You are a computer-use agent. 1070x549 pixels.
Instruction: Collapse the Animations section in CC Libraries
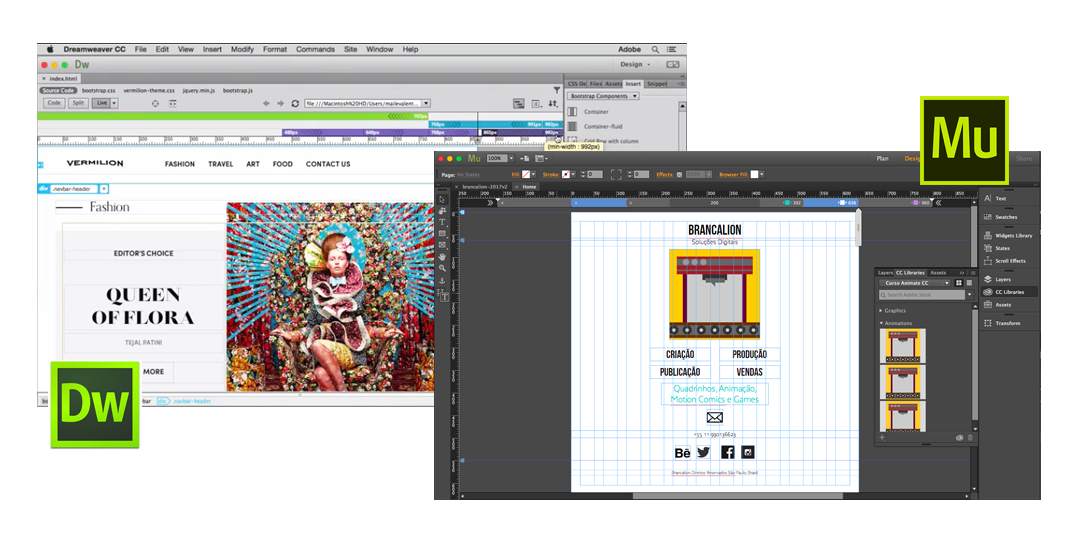881,323
